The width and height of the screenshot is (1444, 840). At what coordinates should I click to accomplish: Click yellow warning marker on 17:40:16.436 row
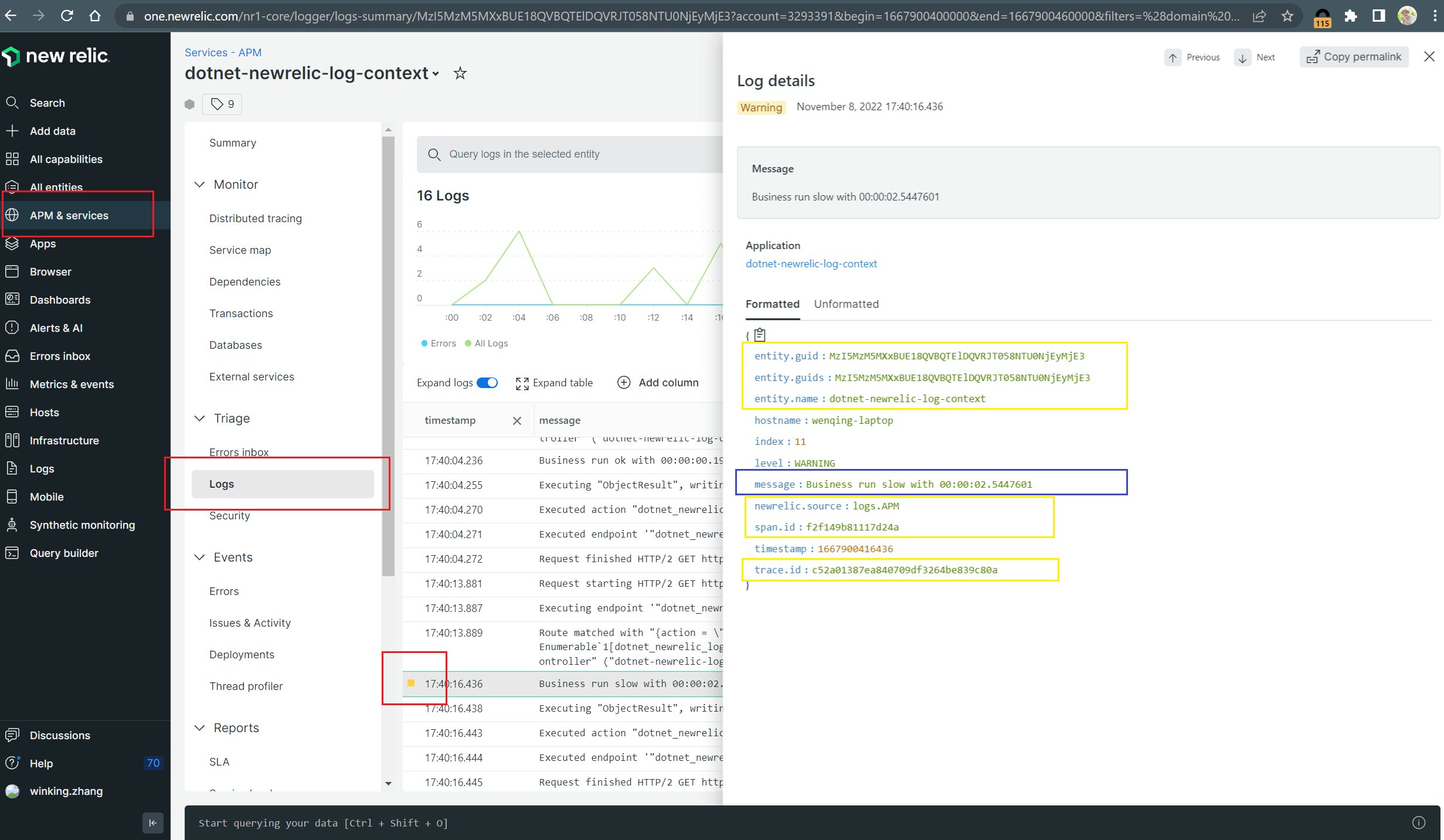click(x=411, y=683)
